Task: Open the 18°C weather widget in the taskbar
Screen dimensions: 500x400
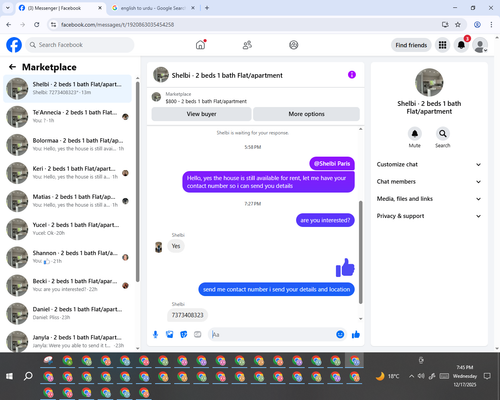Action: click(387, 376)
